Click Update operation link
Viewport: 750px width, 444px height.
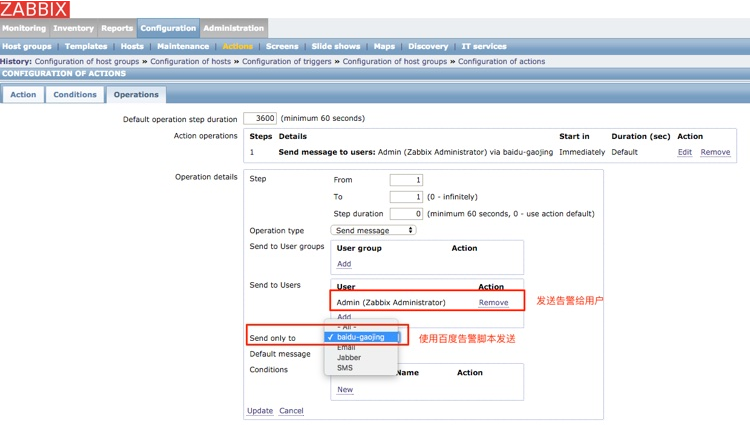click(260, 411)
